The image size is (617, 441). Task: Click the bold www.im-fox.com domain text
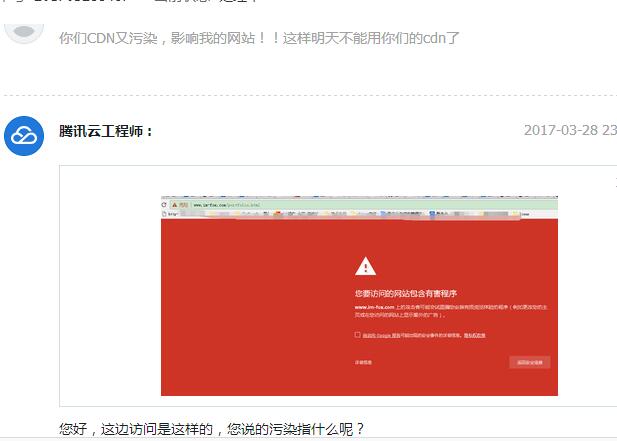click(x=375, y=307)
